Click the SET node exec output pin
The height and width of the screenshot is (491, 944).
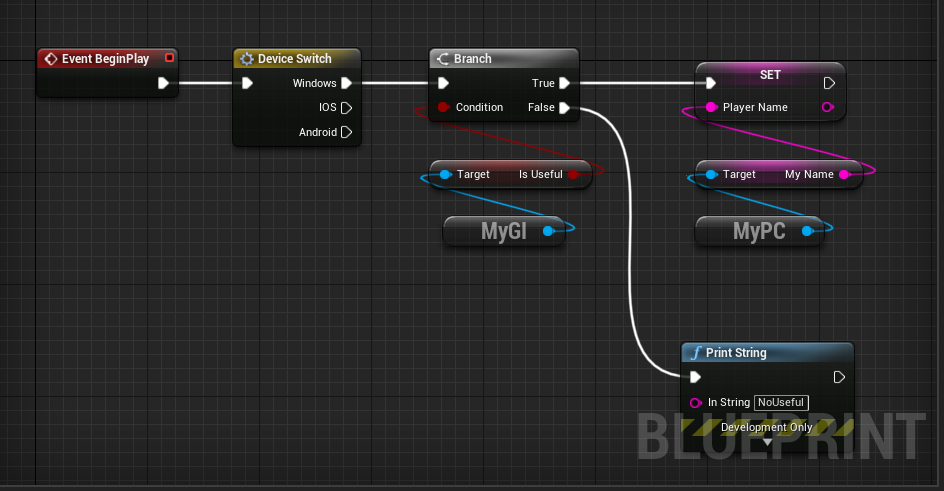coord(829,83)
